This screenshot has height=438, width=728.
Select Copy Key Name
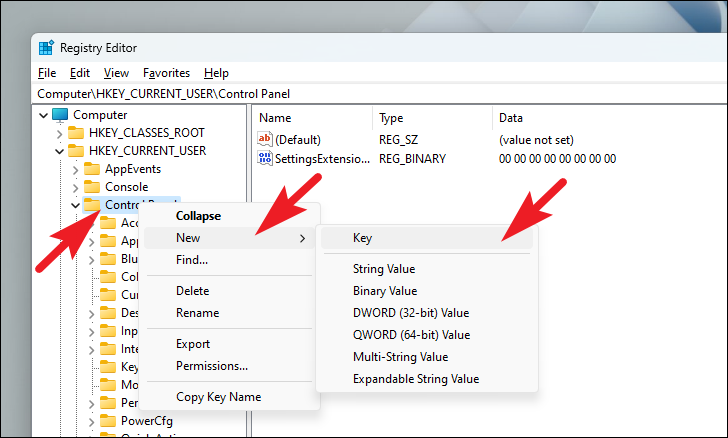230,397
